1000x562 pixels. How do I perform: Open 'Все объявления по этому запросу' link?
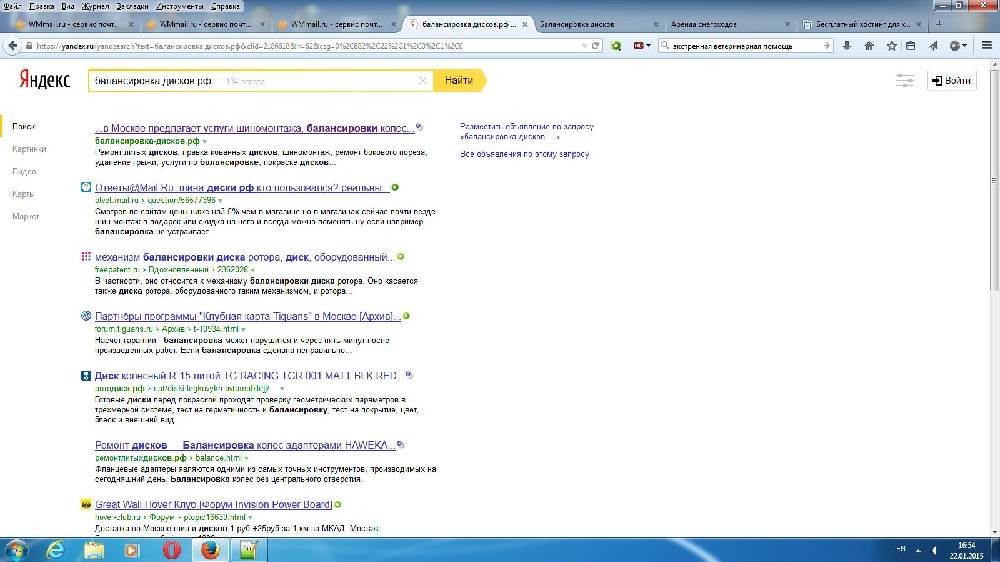click(x=524, y=154)
